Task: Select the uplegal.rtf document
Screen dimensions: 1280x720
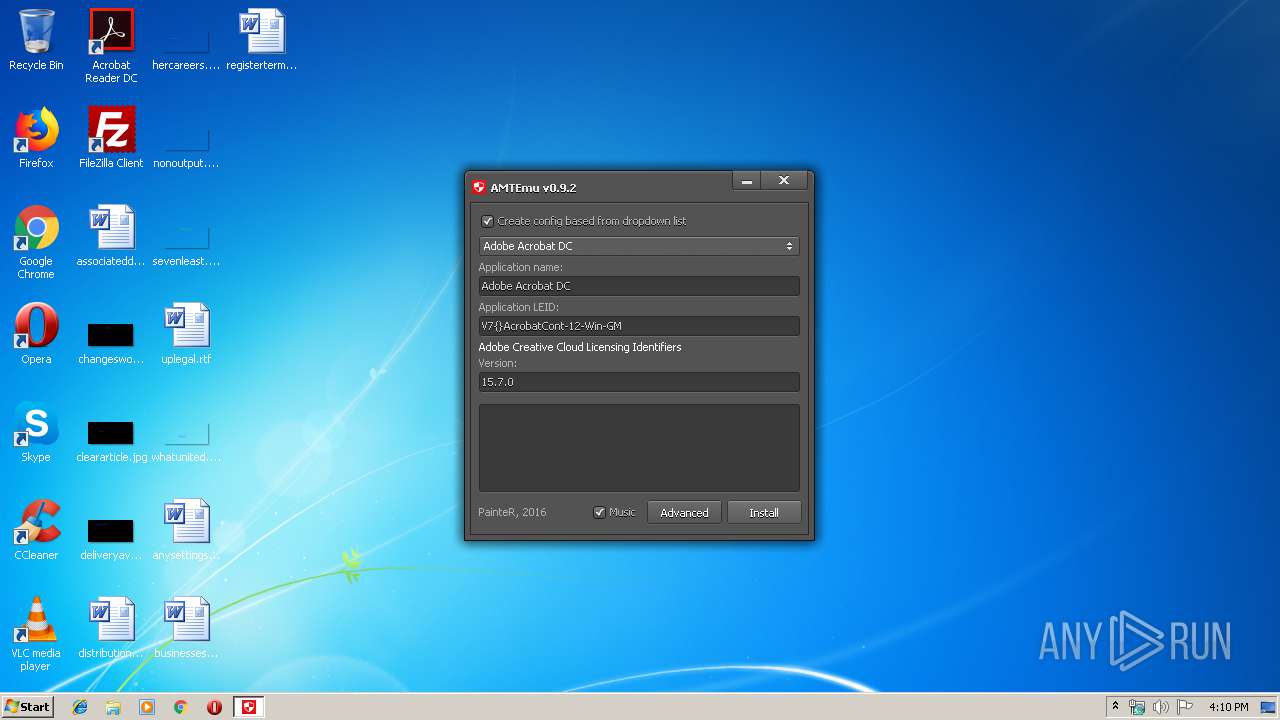Action: tap(186, 335)
